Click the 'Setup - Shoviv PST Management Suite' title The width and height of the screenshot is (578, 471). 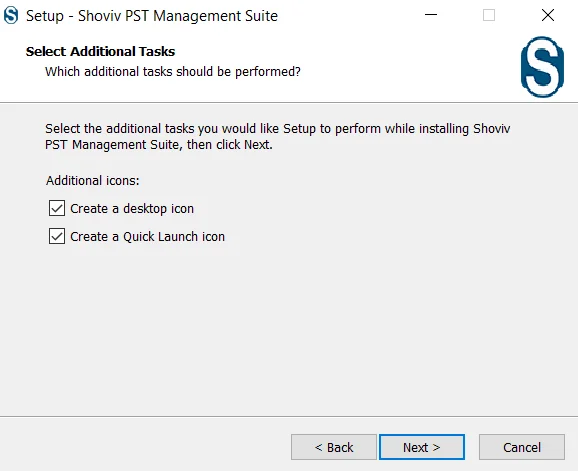pos(152,16)
